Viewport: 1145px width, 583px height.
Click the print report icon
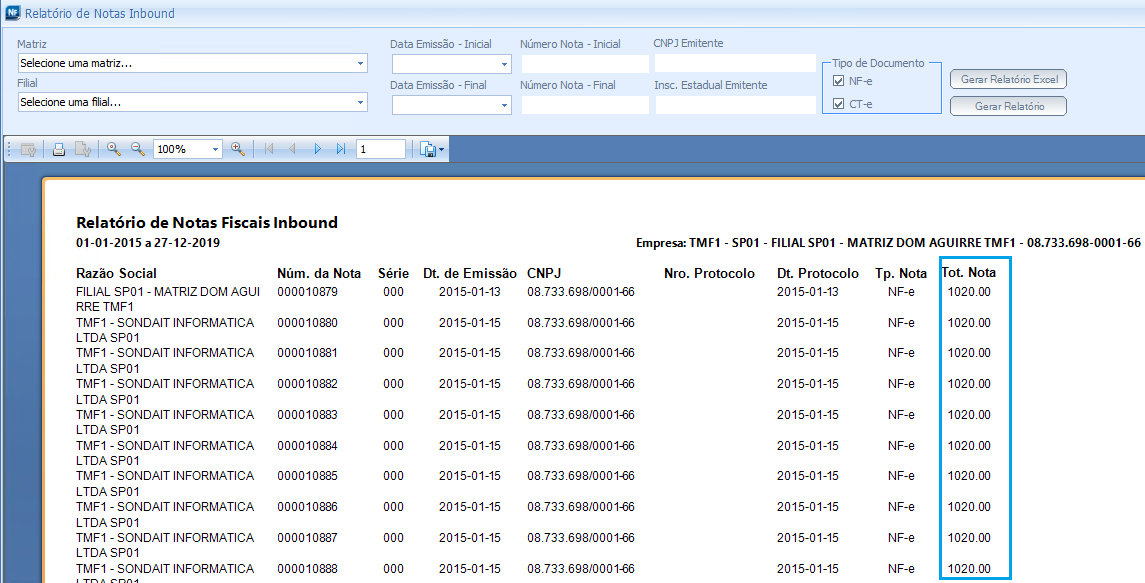click(59, 149)
